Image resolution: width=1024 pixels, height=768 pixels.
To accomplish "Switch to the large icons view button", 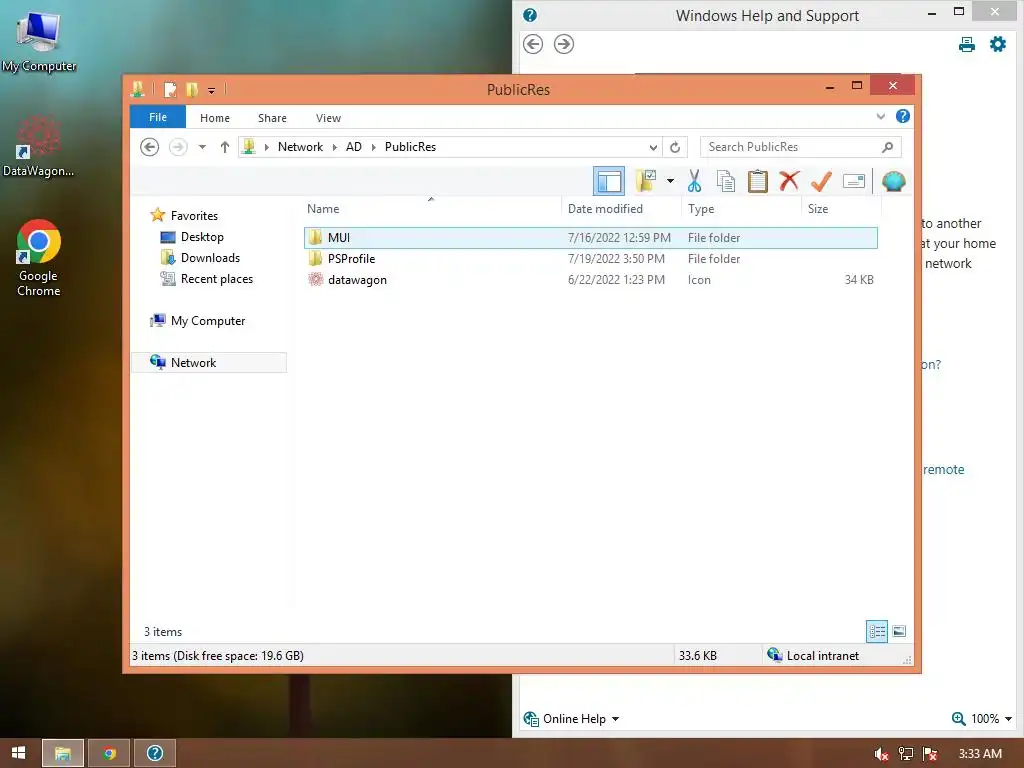I will [x=899, y=631].
